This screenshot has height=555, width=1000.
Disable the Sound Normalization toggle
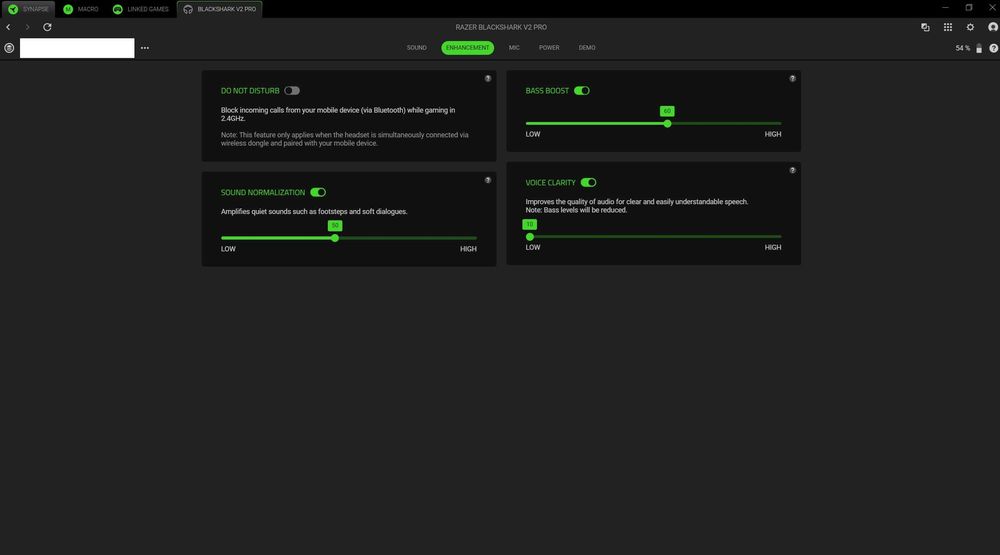tap(318, 192)
